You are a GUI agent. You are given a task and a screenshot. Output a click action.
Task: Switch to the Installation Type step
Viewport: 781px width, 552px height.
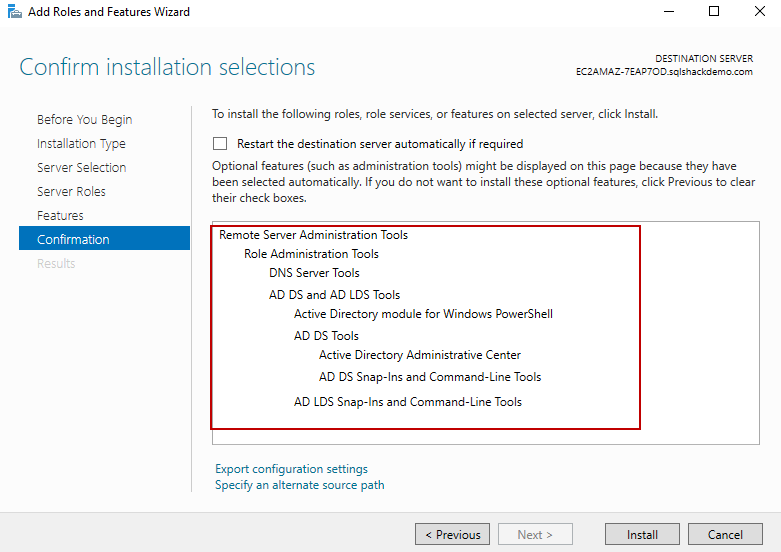click(81, 144)
